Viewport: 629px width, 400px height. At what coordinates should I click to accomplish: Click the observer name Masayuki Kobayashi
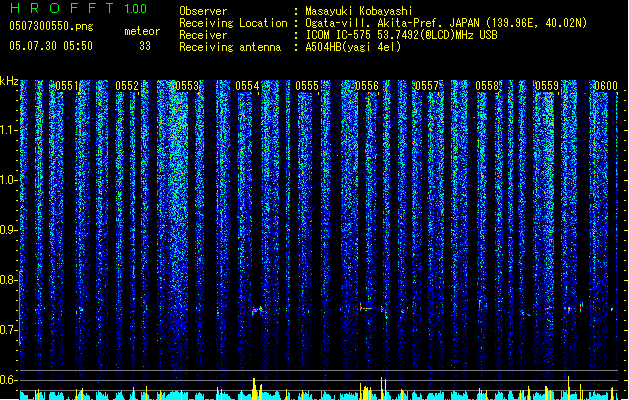click(359, 11)
